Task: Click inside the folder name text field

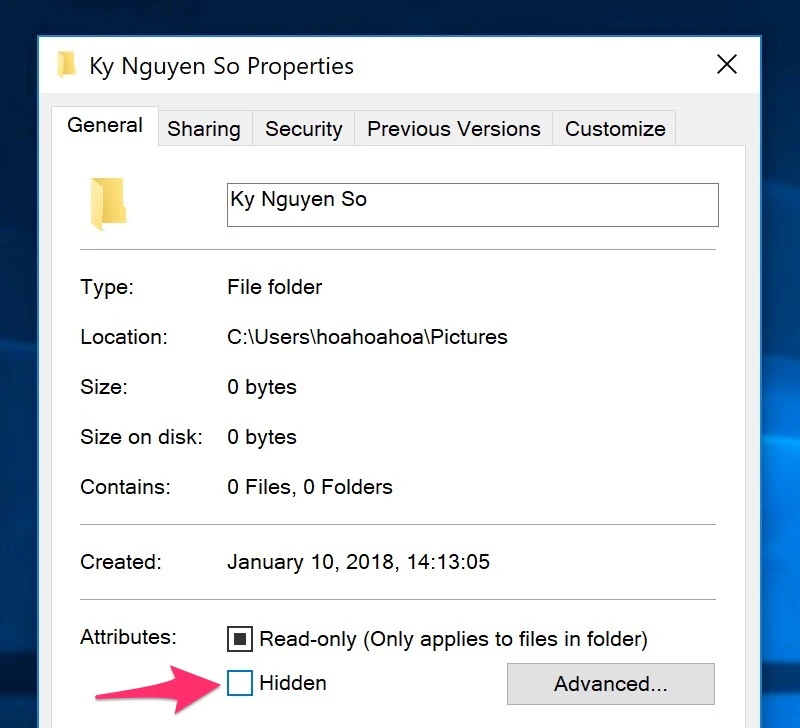Action: 470,204
